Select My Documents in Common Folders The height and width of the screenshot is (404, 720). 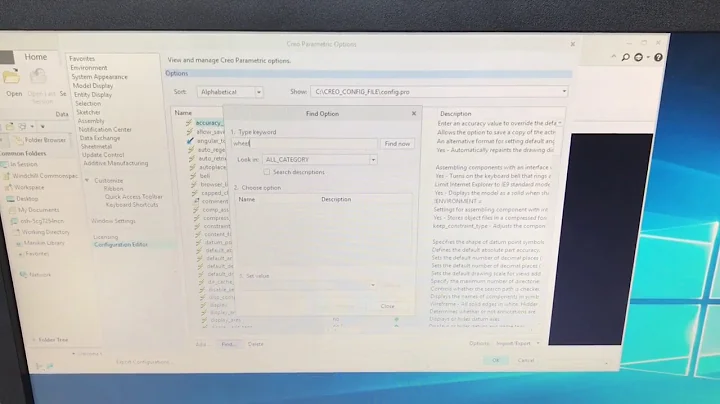coord(39,210)
